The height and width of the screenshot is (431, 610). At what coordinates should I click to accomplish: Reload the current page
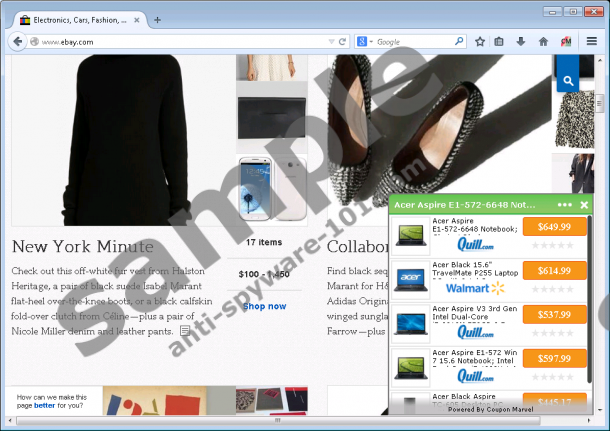(x=343, y=42)
